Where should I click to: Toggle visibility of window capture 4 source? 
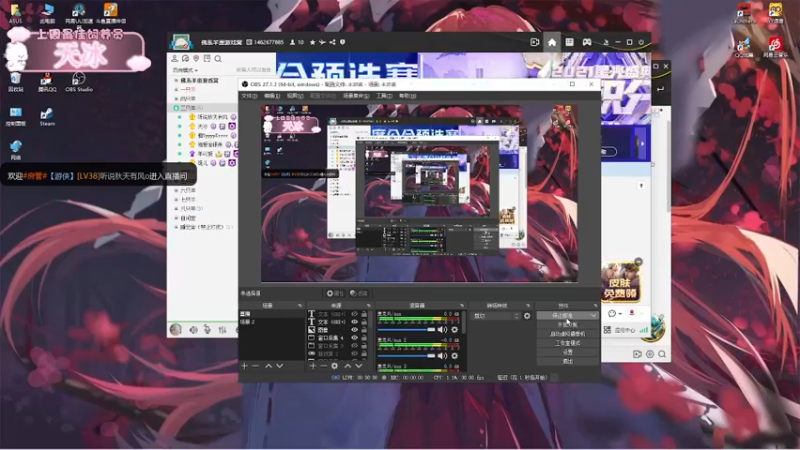point(355,338)
